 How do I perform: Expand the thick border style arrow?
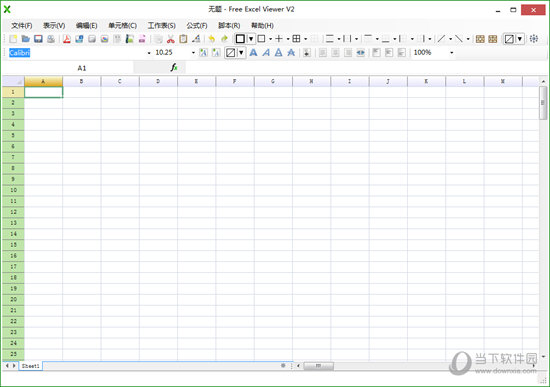[x=251, y=39]
